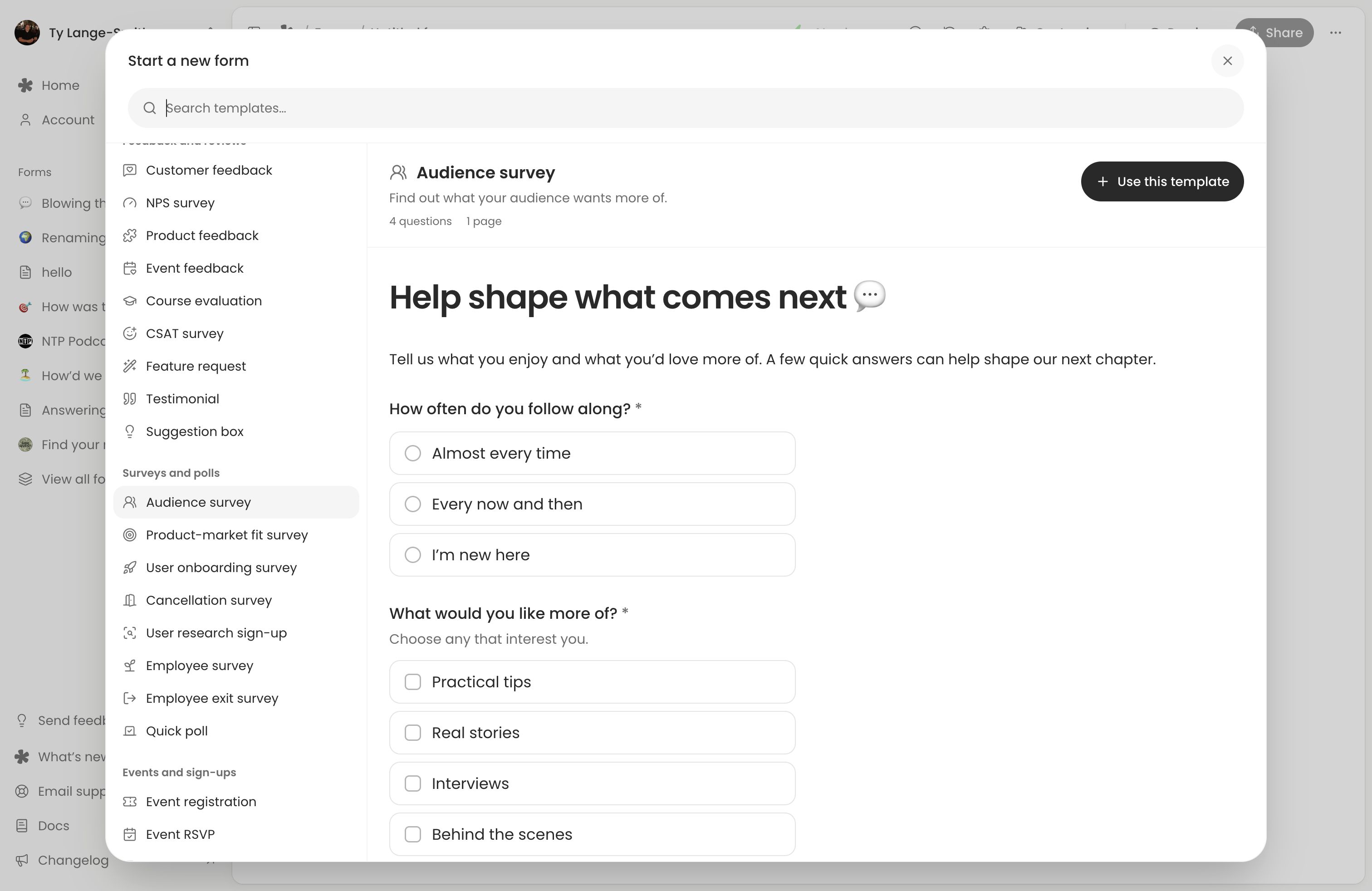Select the Almost every time radio option
Viewport: 1372px width, 891px height.
click(x=592, y=454)
